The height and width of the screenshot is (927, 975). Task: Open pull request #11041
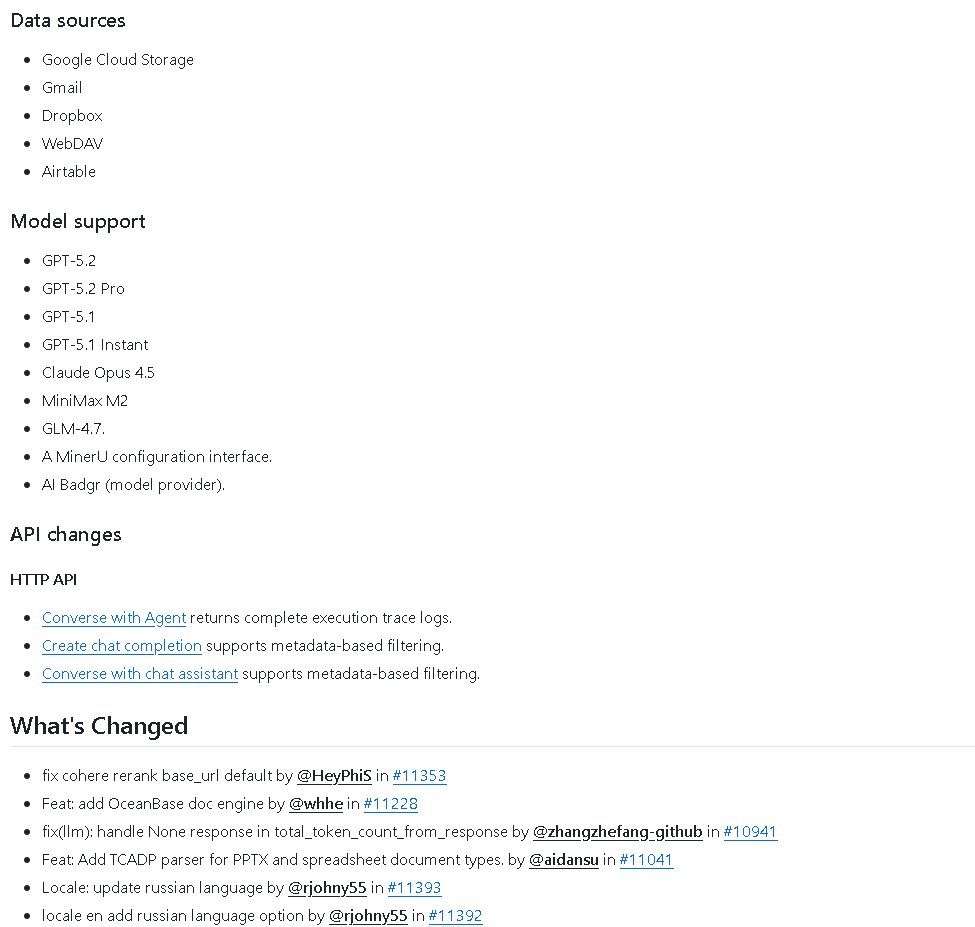pyautogui.click(x=646, y=859)
